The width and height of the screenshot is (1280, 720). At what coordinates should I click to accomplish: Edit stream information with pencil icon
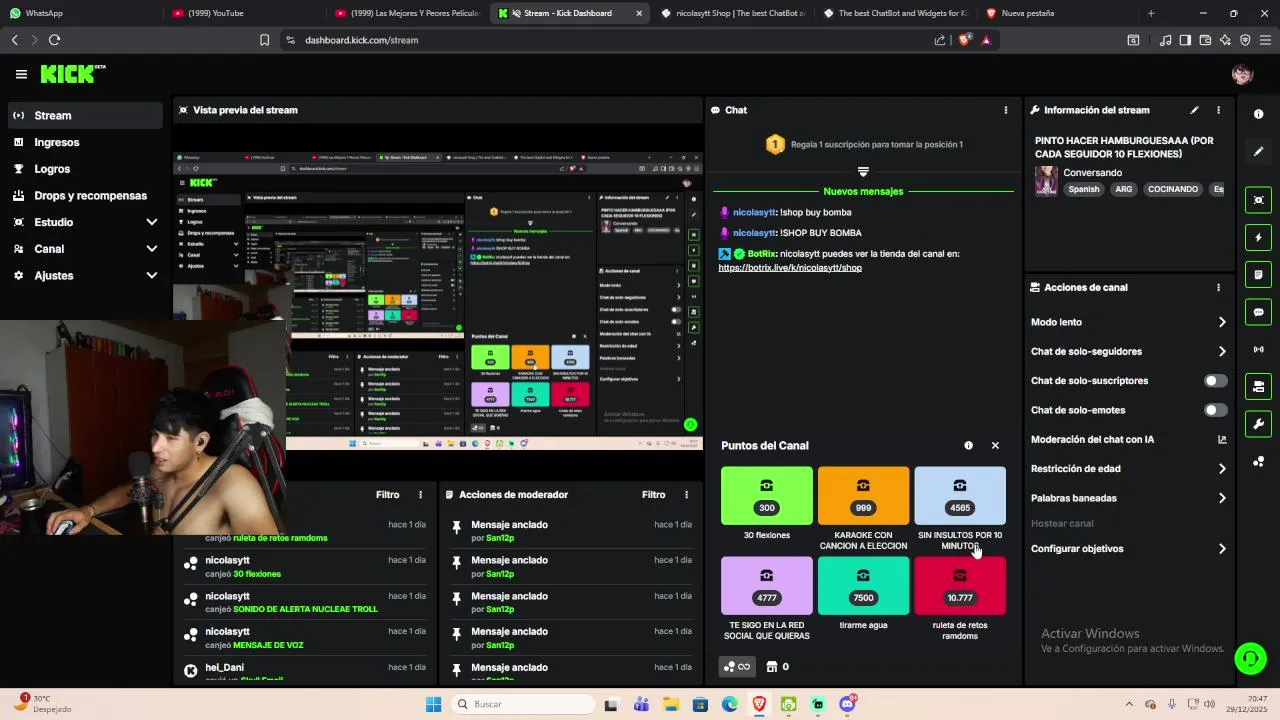coord(1194,110)
